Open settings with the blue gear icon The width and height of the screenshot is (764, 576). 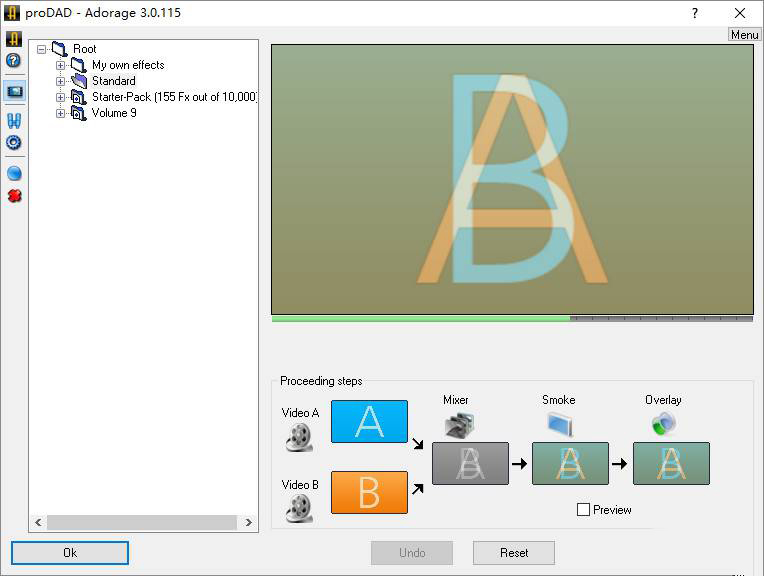(14, 143)
